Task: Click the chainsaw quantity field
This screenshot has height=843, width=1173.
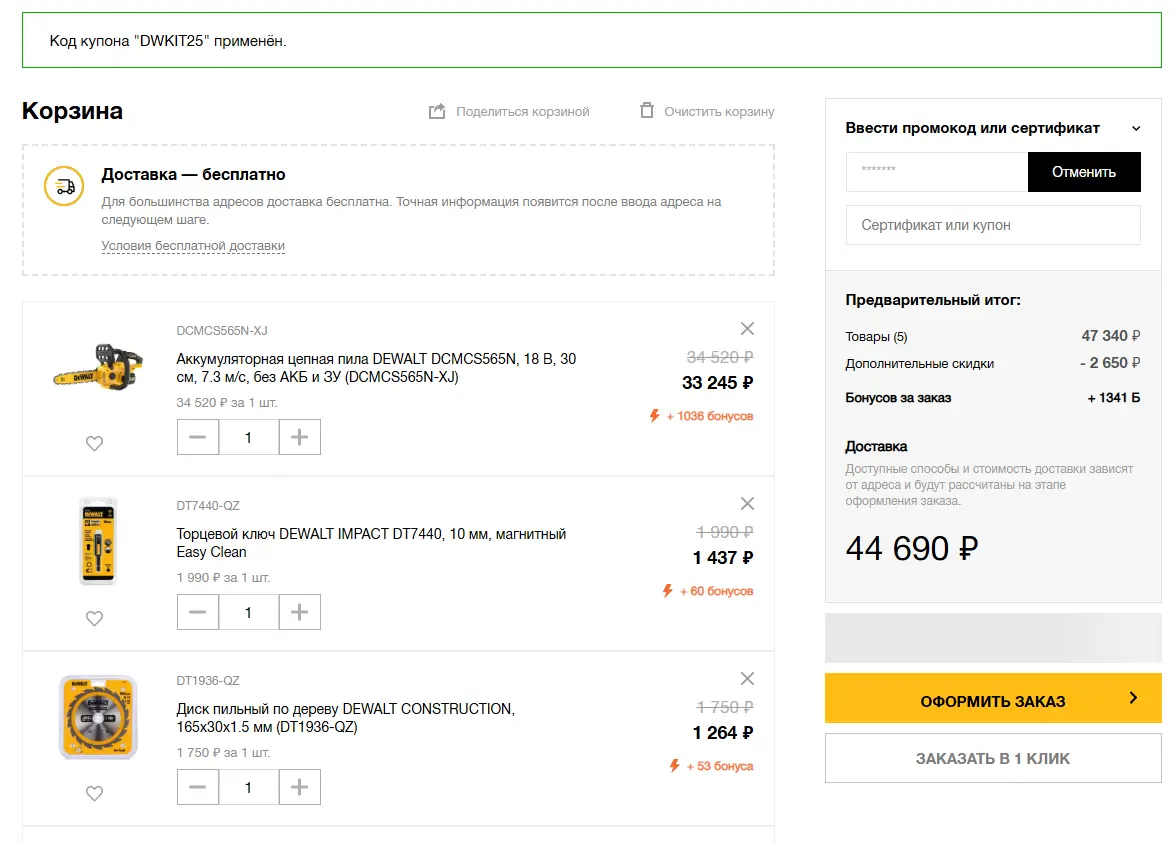Action: point(248,437)
